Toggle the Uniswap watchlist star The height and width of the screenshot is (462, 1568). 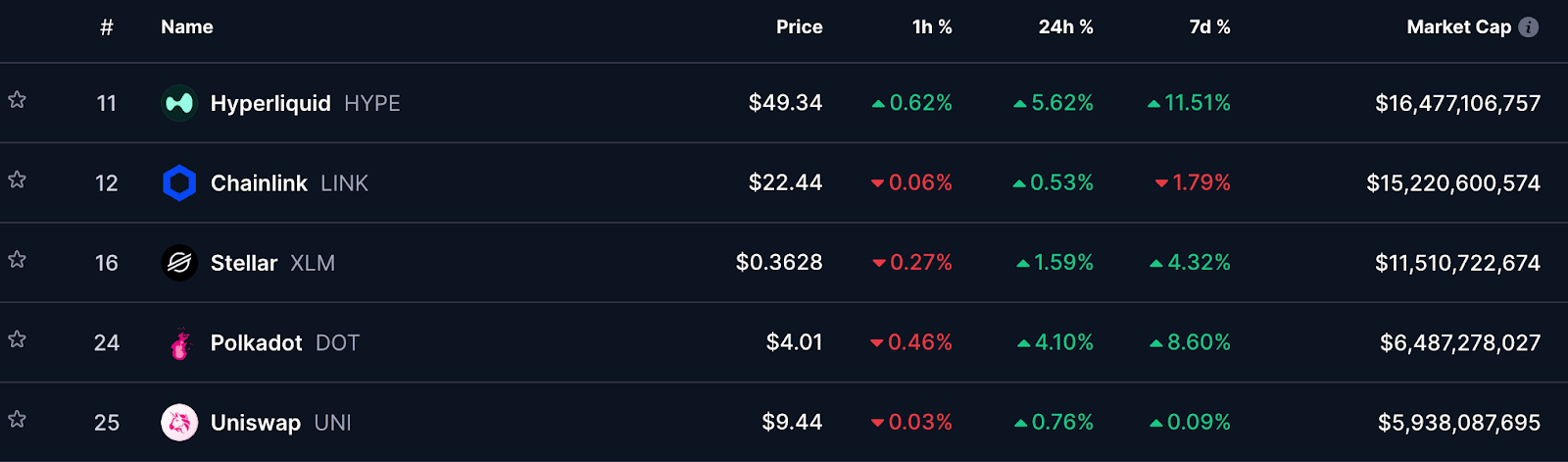pos(17,420)
